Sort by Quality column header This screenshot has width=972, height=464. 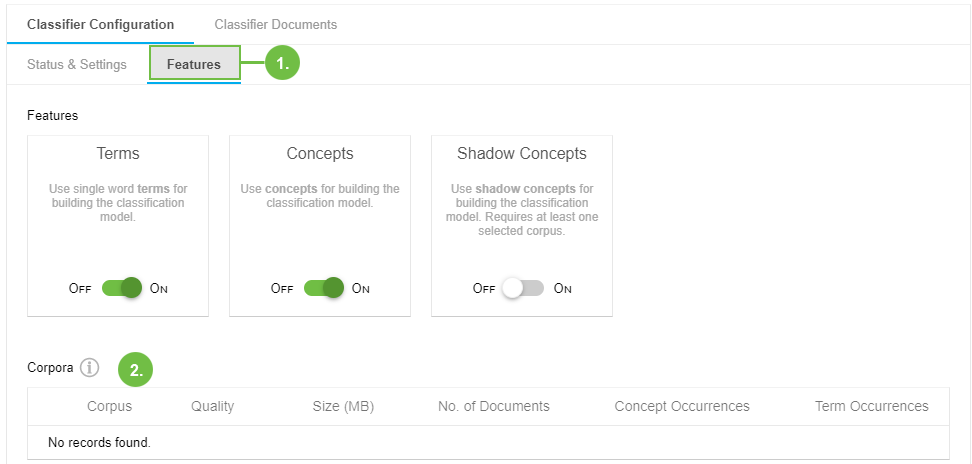click(x=212, y=406)
